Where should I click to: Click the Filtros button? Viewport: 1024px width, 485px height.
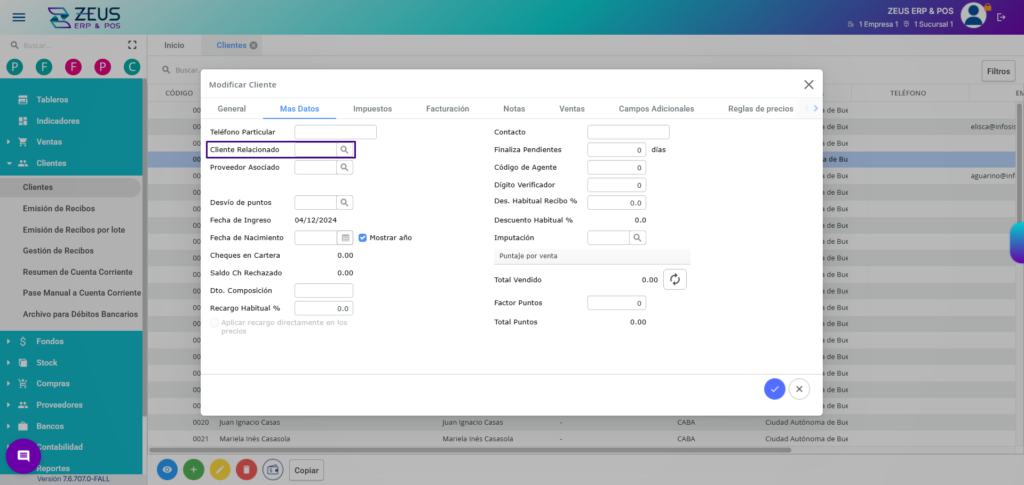[998, 71]
